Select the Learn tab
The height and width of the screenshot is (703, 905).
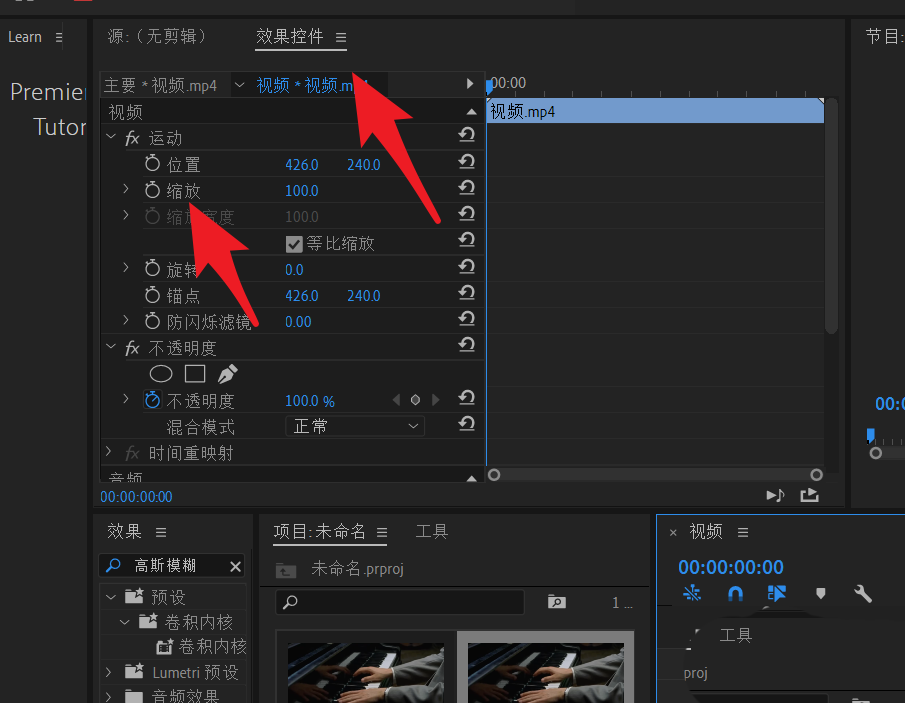point(25,37)
